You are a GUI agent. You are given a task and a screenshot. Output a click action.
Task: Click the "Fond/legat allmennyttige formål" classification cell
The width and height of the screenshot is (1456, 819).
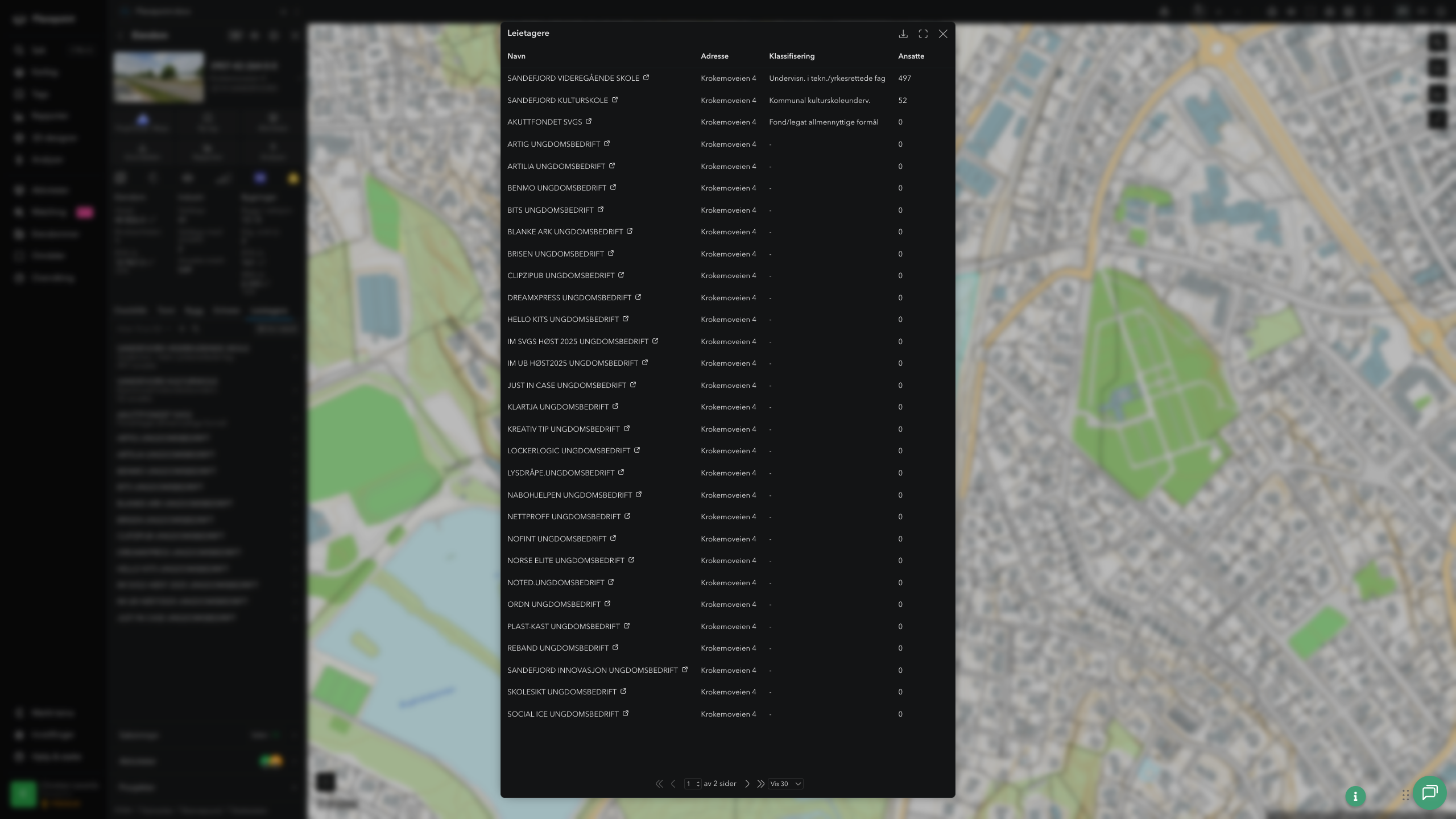click(x=824, y=122)
